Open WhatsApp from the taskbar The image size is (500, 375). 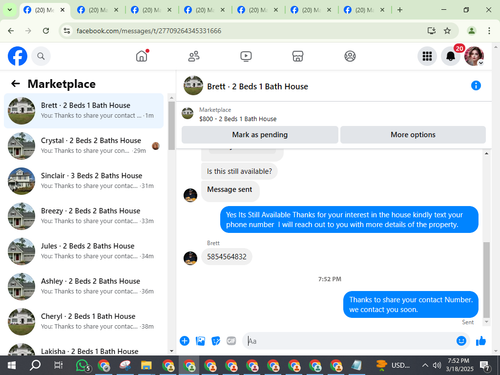click(82, 366)
